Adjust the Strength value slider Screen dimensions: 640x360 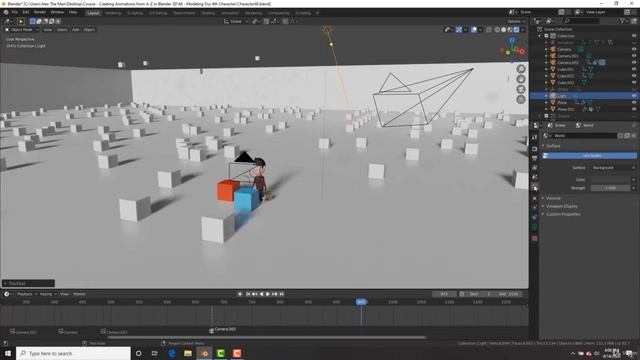[611, 188]
